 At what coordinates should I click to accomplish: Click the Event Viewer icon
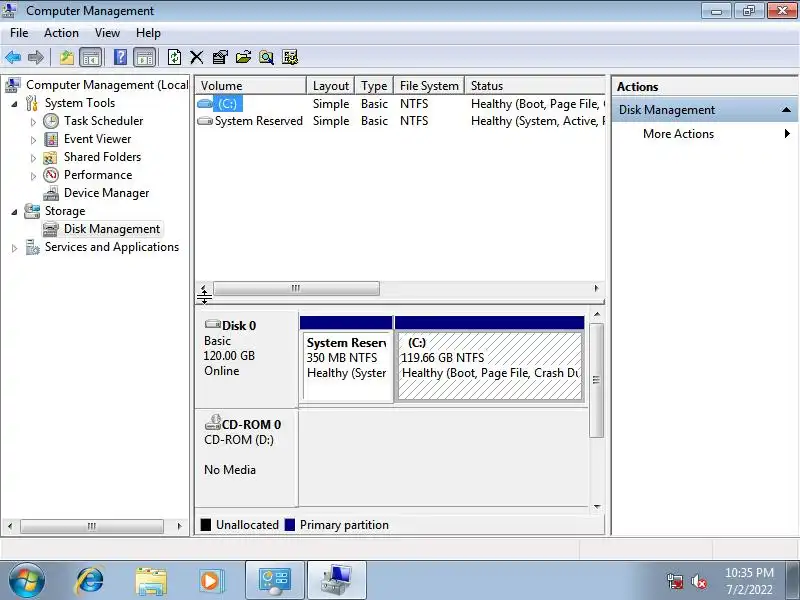pos(51,139)
